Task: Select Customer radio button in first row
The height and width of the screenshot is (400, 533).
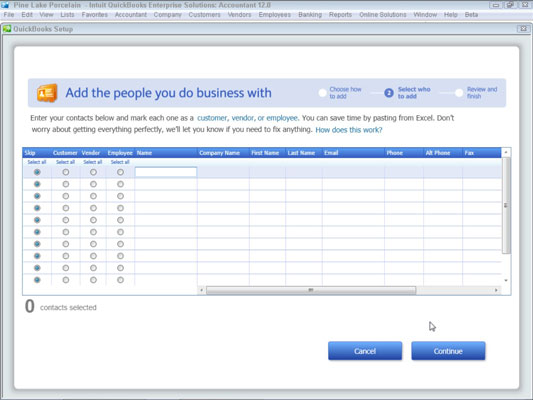Action: pyautogui.click(x=66, y=172)
